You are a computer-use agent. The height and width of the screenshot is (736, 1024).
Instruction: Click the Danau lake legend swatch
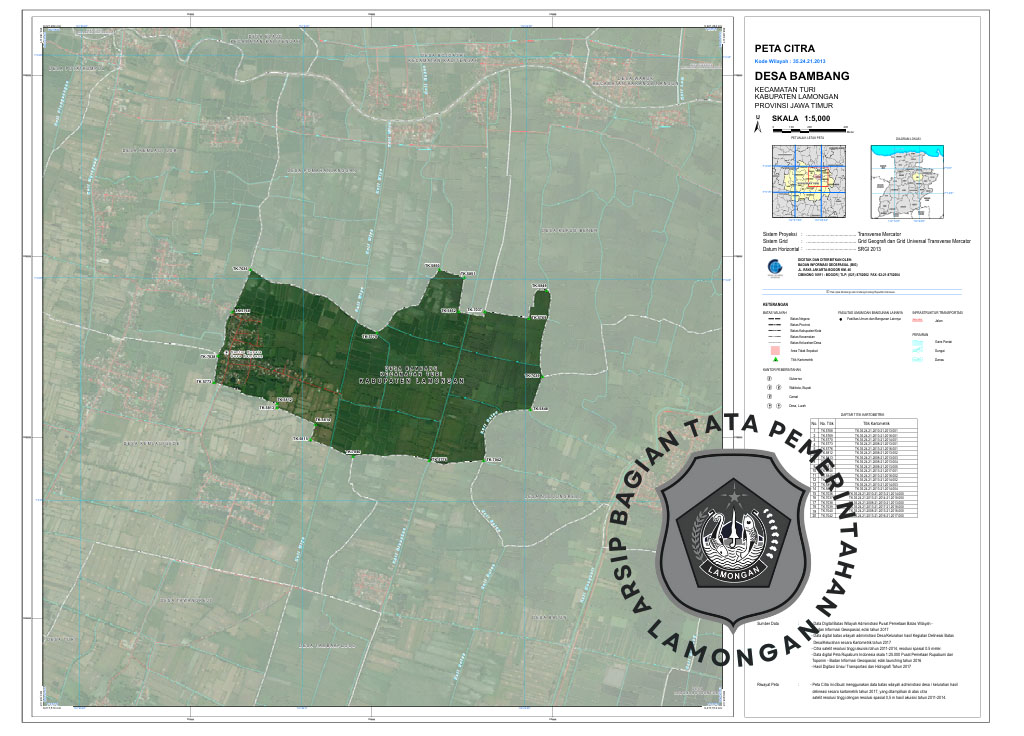[918, 359]
